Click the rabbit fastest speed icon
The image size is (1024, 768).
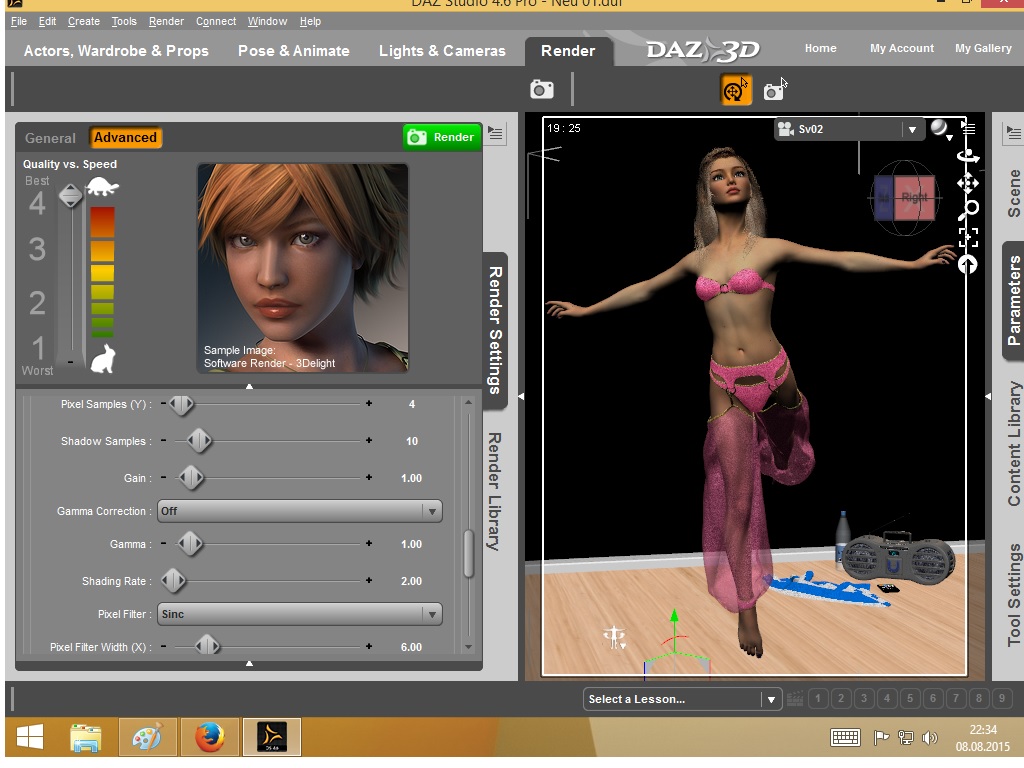point(103,359)
